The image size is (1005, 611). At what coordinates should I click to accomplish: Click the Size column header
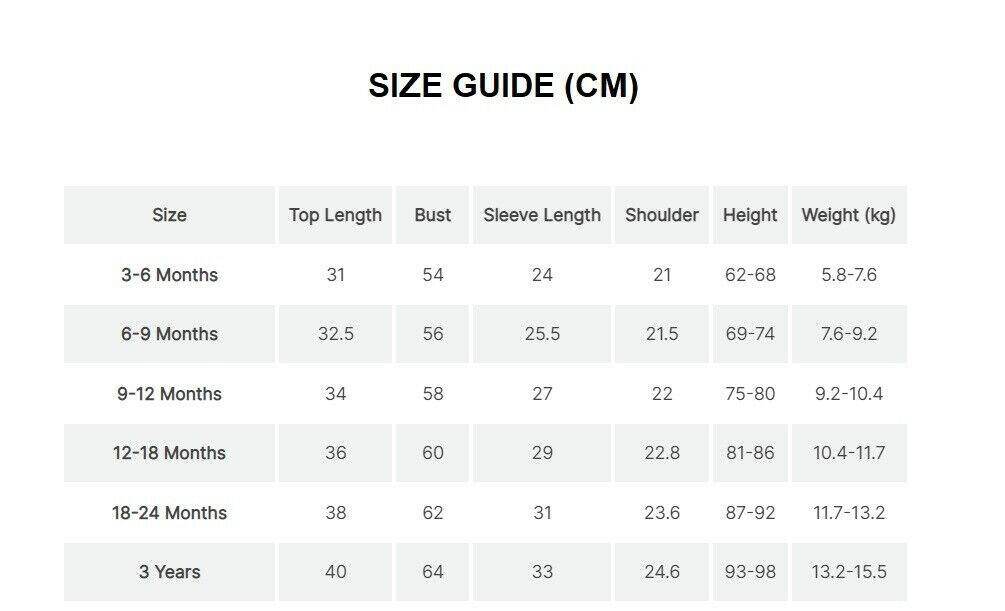pyautogui.click(x=169, y=215)
